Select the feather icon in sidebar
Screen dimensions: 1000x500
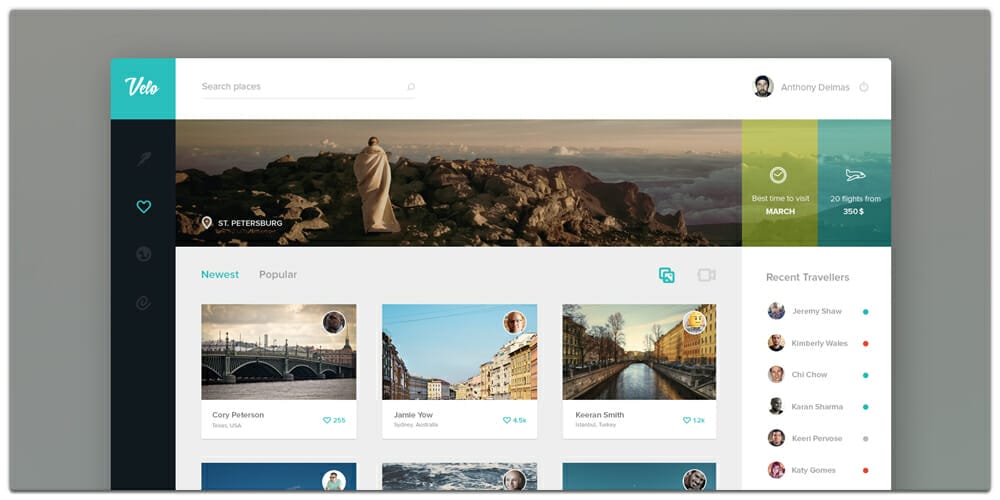[x=143, y=159]
